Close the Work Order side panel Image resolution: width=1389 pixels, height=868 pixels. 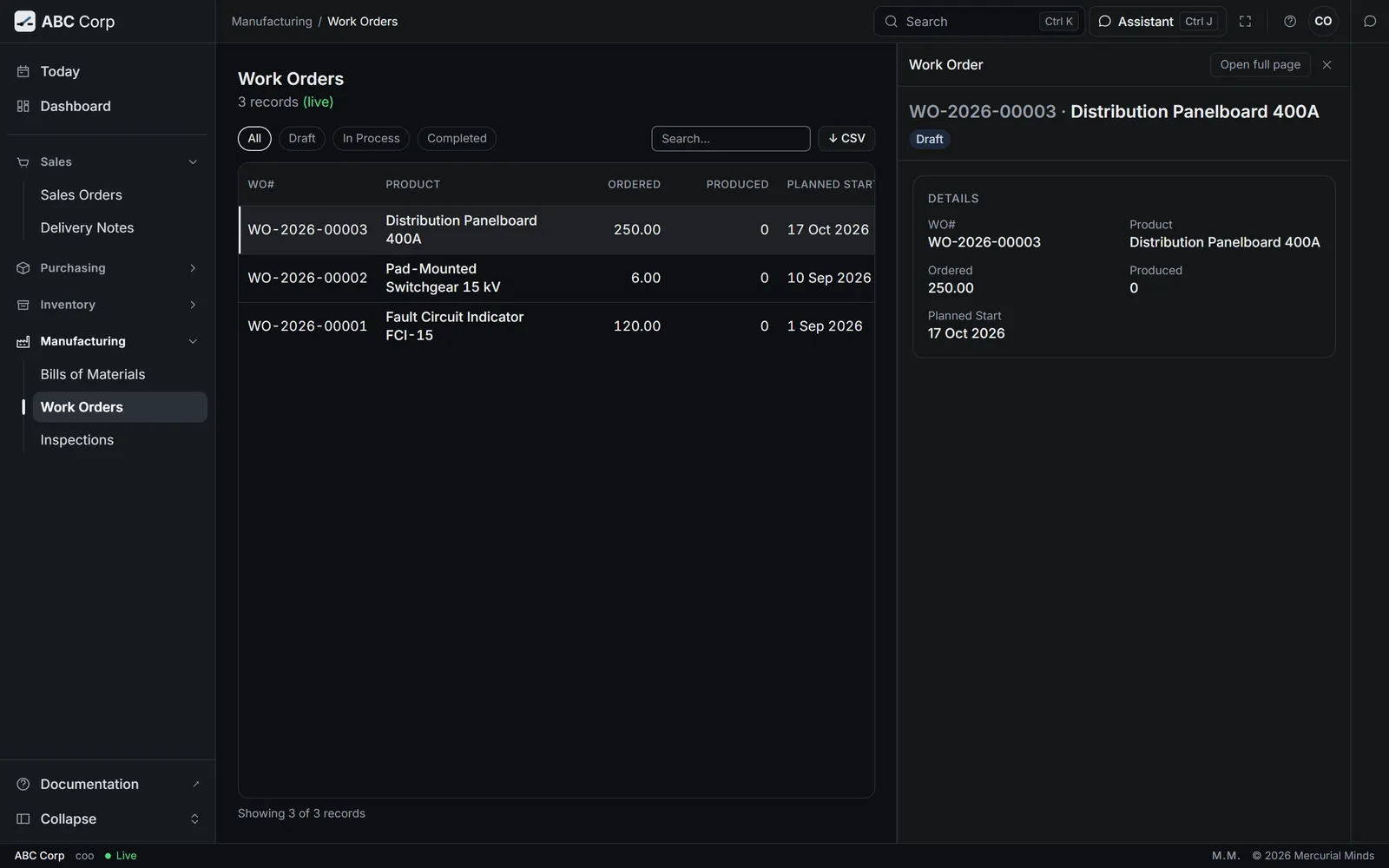click(1326, 65)
